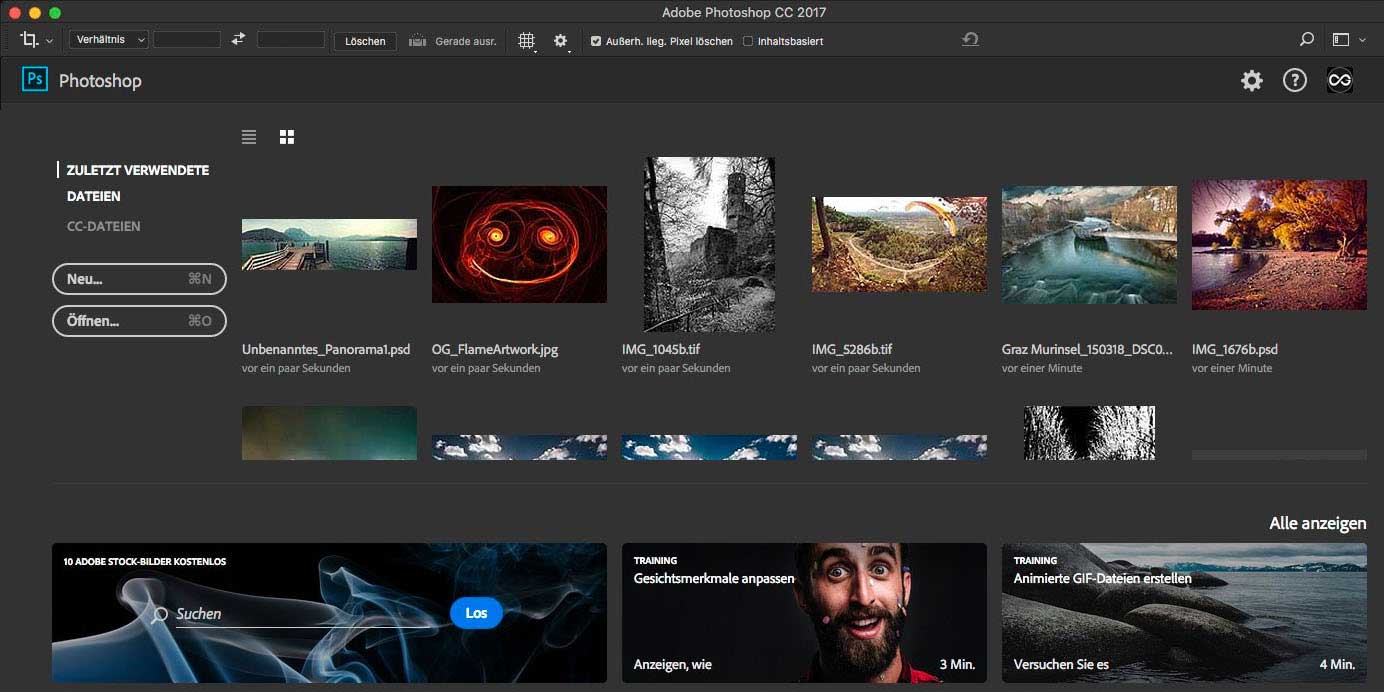The image size is (1384, 692).
Task: Open the crop overlay grid options
Action: [x=527, y=41]
